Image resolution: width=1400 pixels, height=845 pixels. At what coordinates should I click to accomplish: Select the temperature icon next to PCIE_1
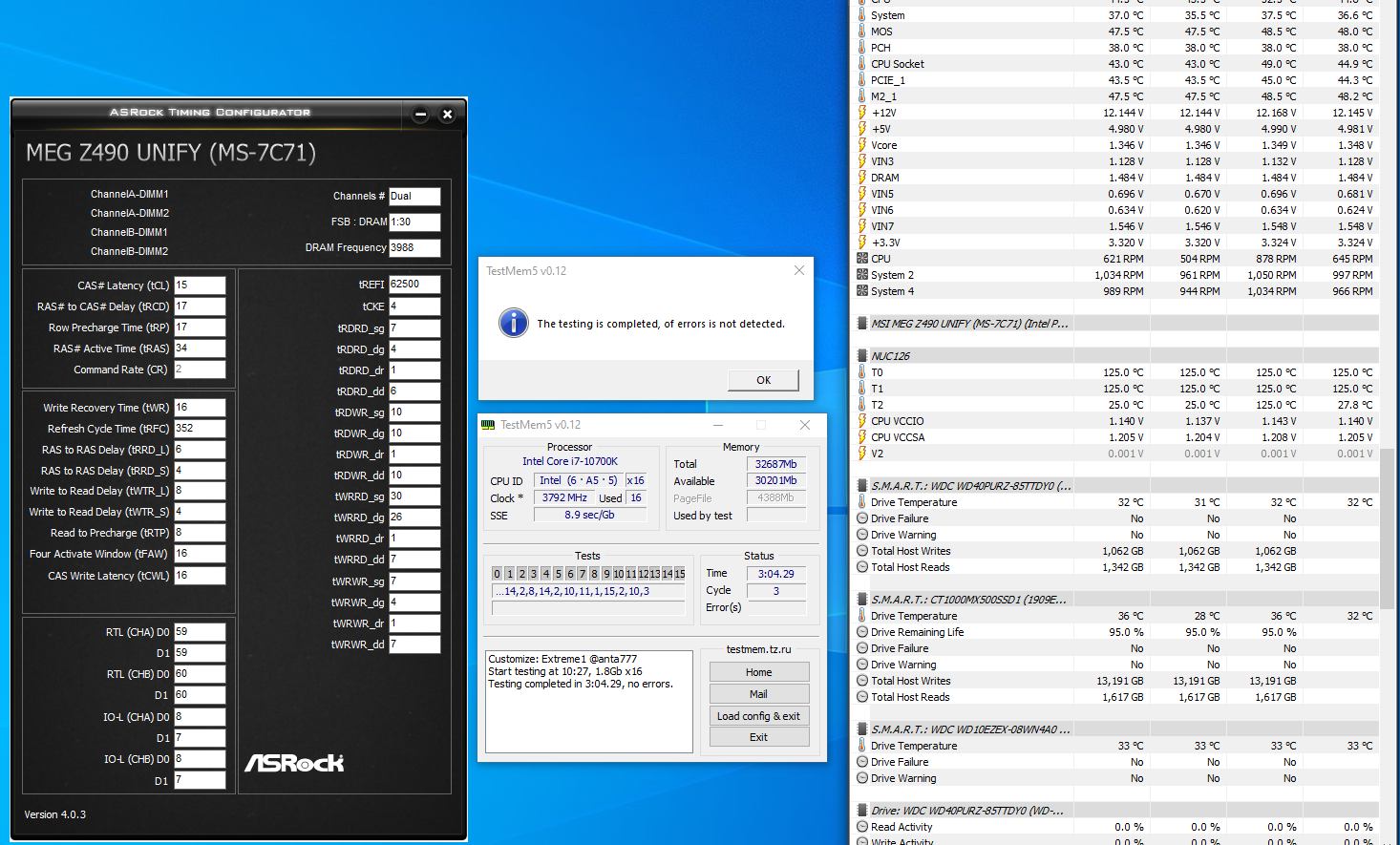862,80
